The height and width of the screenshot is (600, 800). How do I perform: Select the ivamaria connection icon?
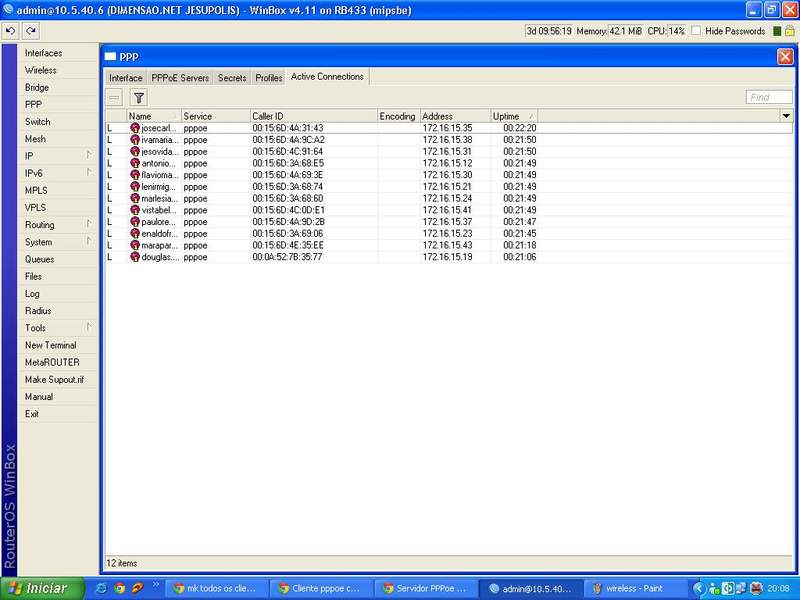pyautogui.click(x=135, y=140)
